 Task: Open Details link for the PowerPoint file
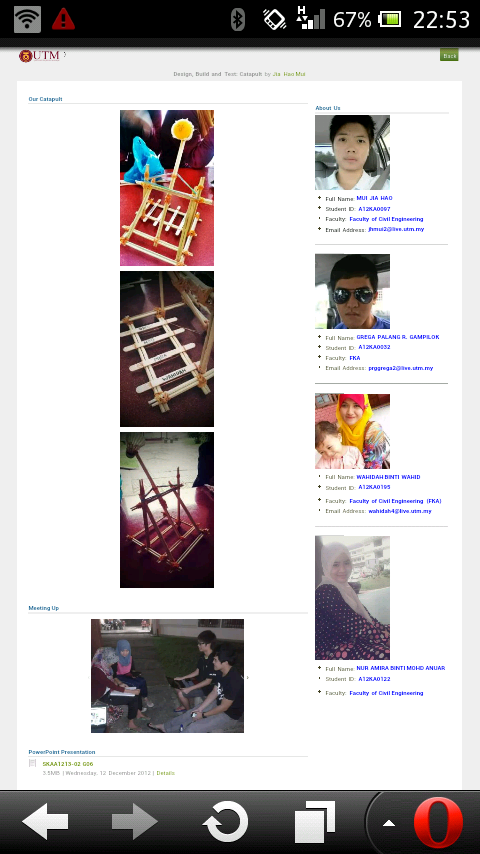[166, 773]
